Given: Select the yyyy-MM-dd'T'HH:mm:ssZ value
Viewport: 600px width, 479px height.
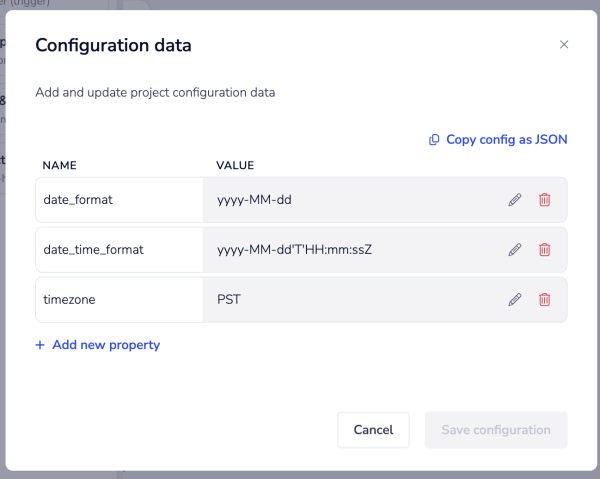Looking at the screenshot, I should (350, 249).
